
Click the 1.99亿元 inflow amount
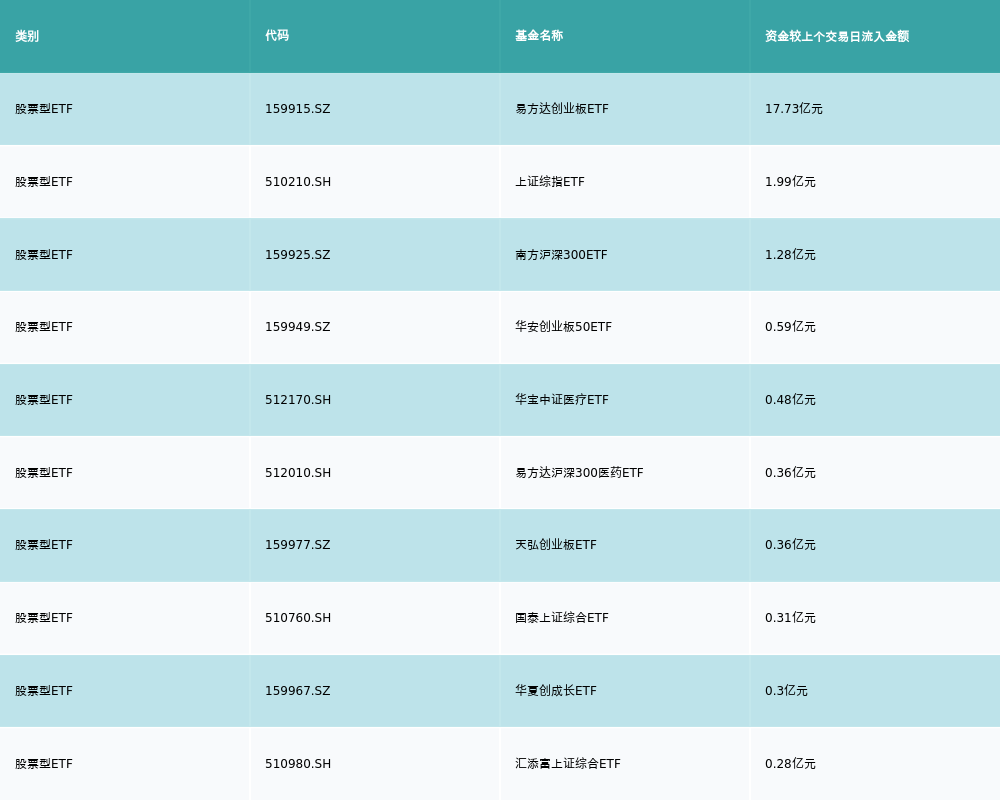[790, 182]
